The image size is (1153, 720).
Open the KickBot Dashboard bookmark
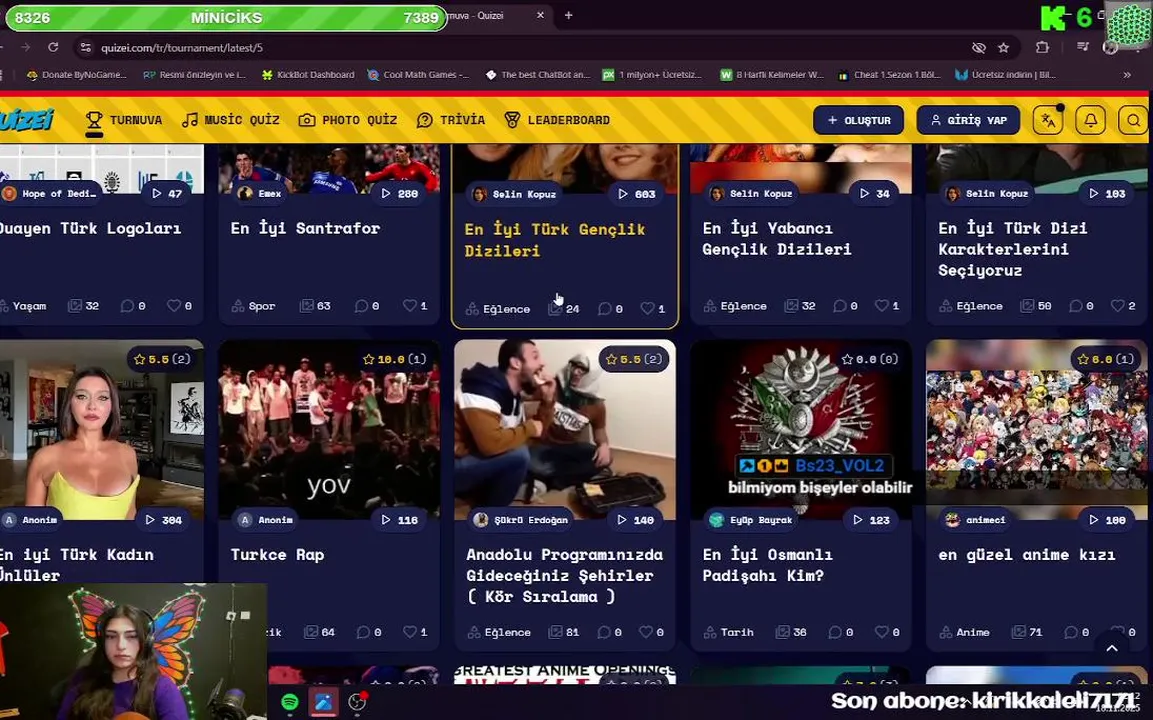pos(308,74)
